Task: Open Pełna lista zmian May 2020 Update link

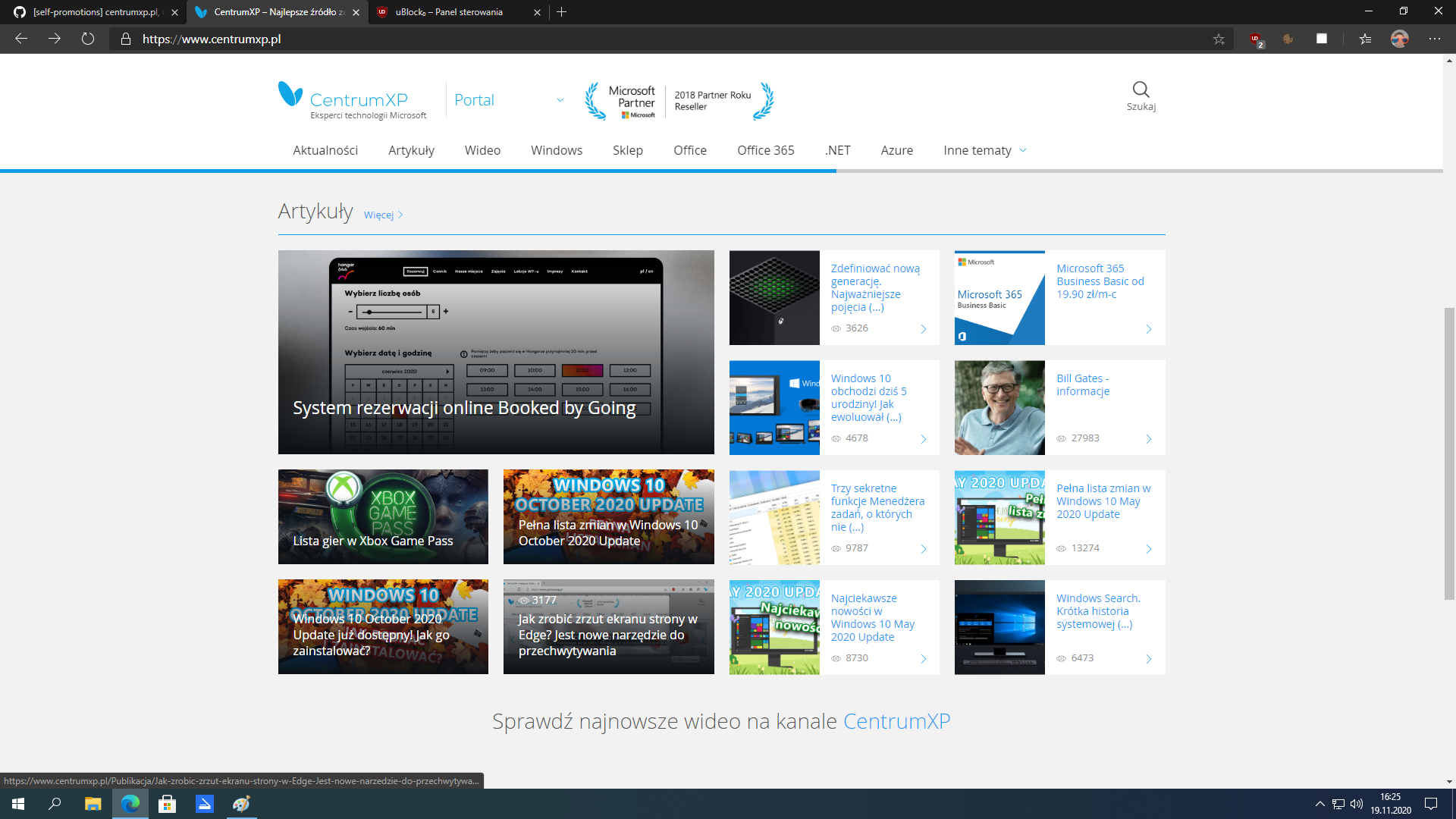Action: point(1103,501)
